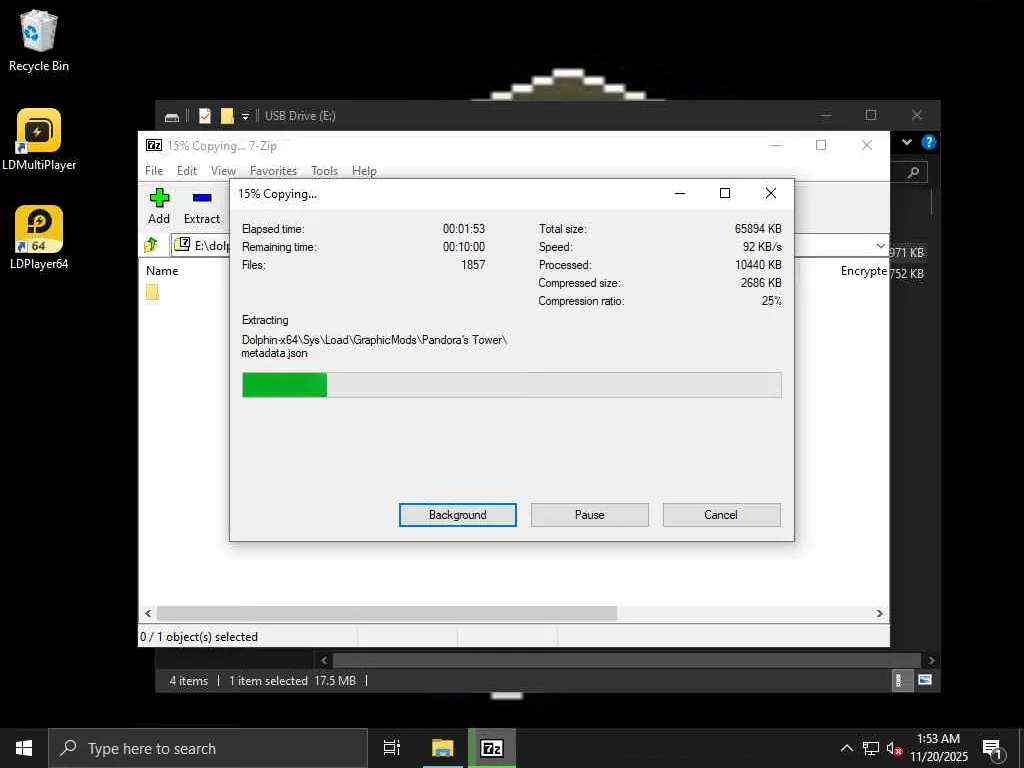Click the taskbar search box
The image size is (1024, 768).
pos(208,748)
